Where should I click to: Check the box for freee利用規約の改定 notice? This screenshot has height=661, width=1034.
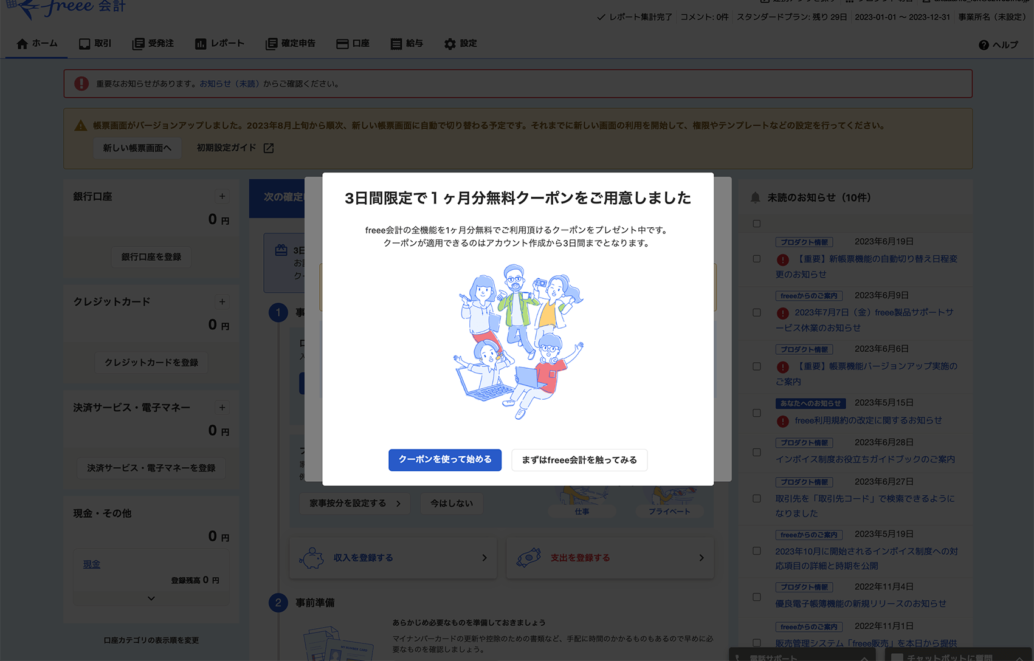[x=756, y=413]
